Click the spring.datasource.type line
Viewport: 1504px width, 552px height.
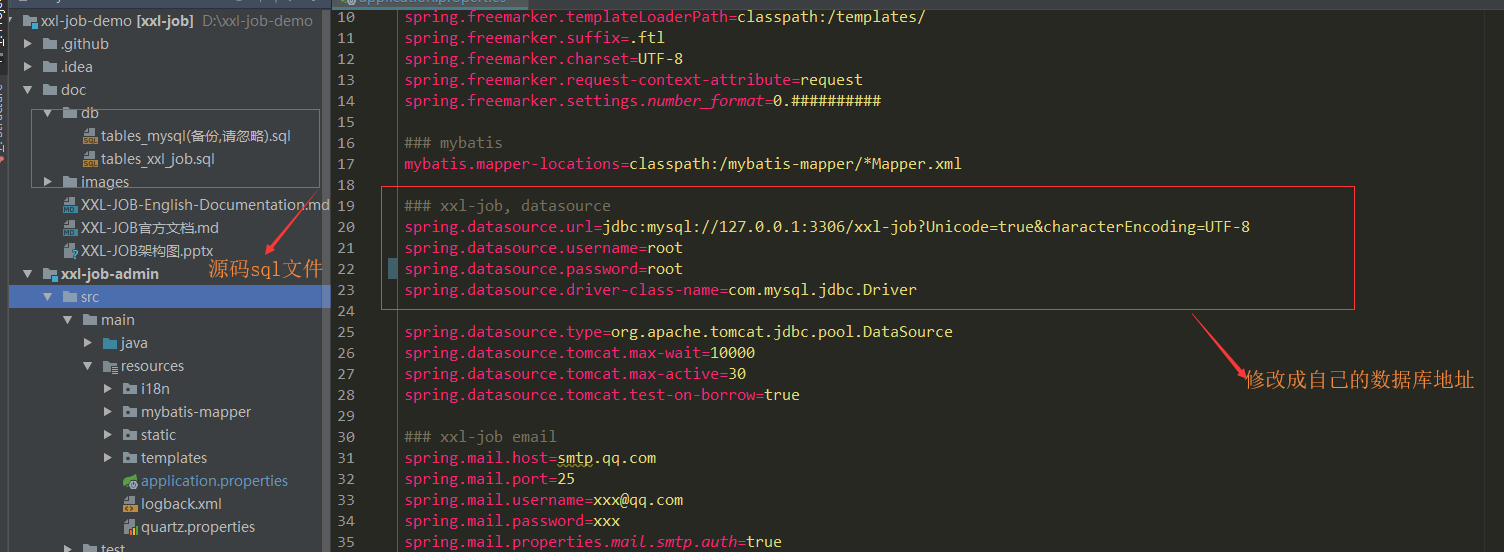point(678,332)
